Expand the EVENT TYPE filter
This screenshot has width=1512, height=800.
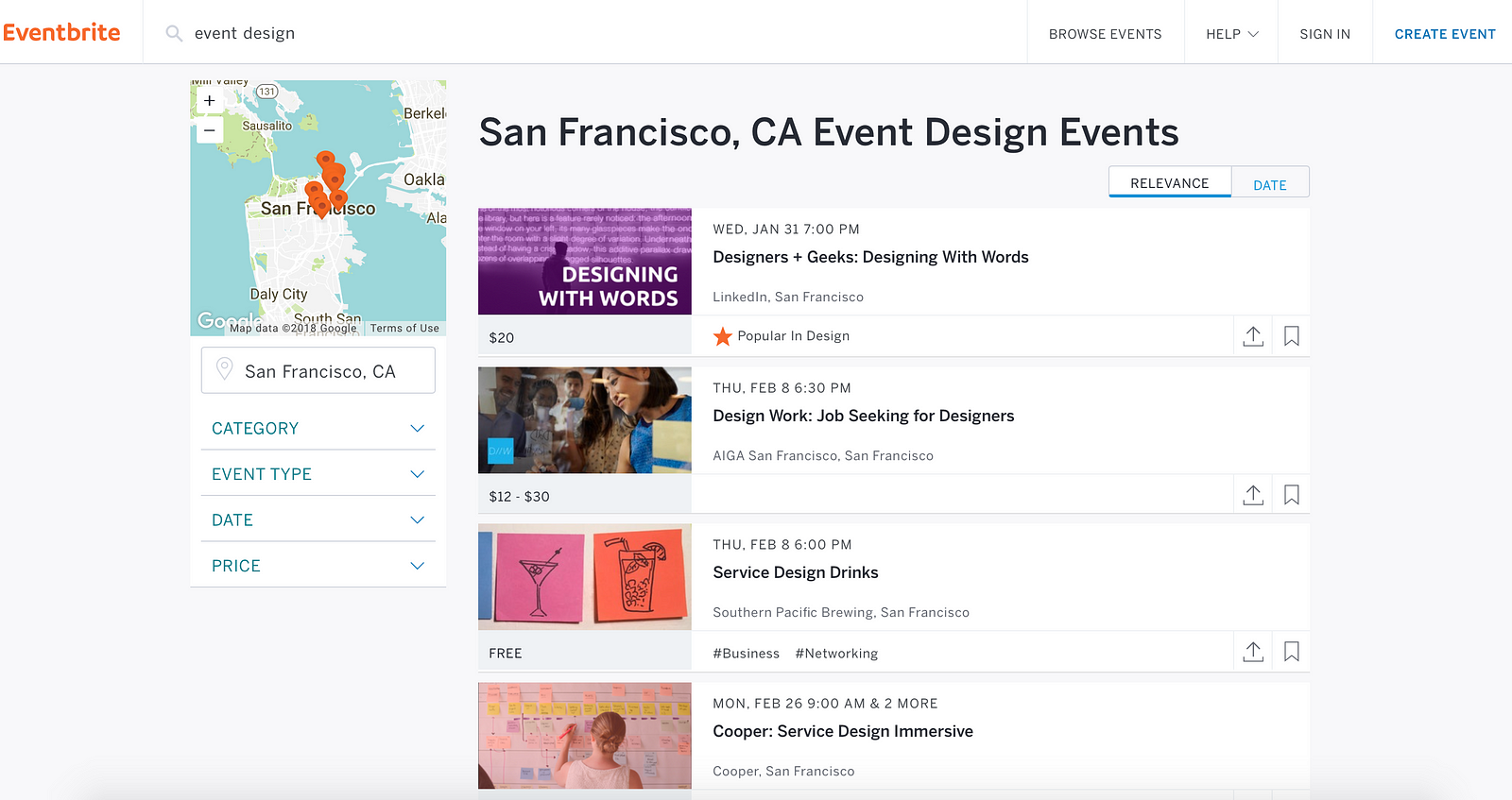pyautogui.click(x=318, y=473)
